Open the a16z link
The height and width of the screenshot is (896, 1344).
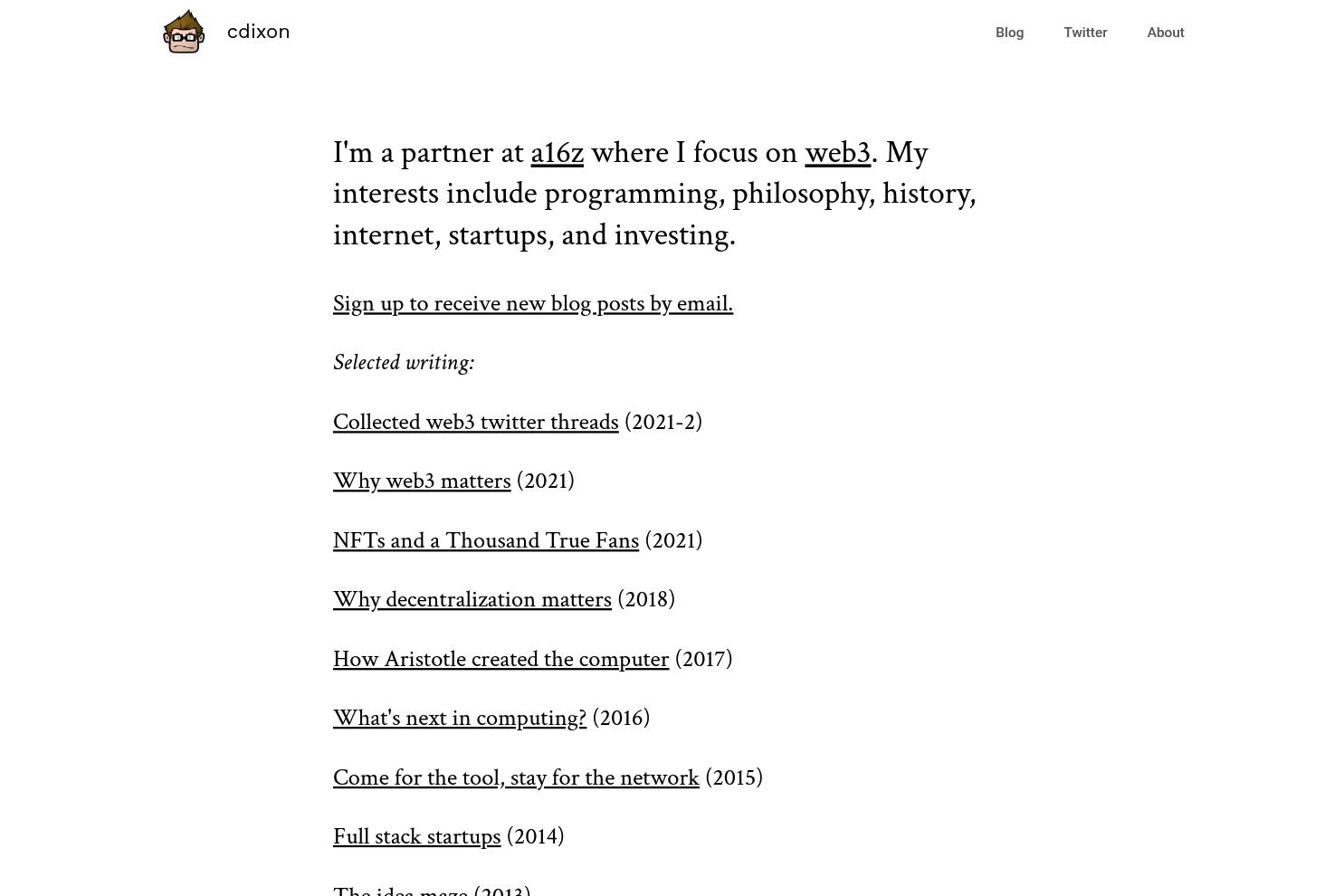tap(557, 152)
